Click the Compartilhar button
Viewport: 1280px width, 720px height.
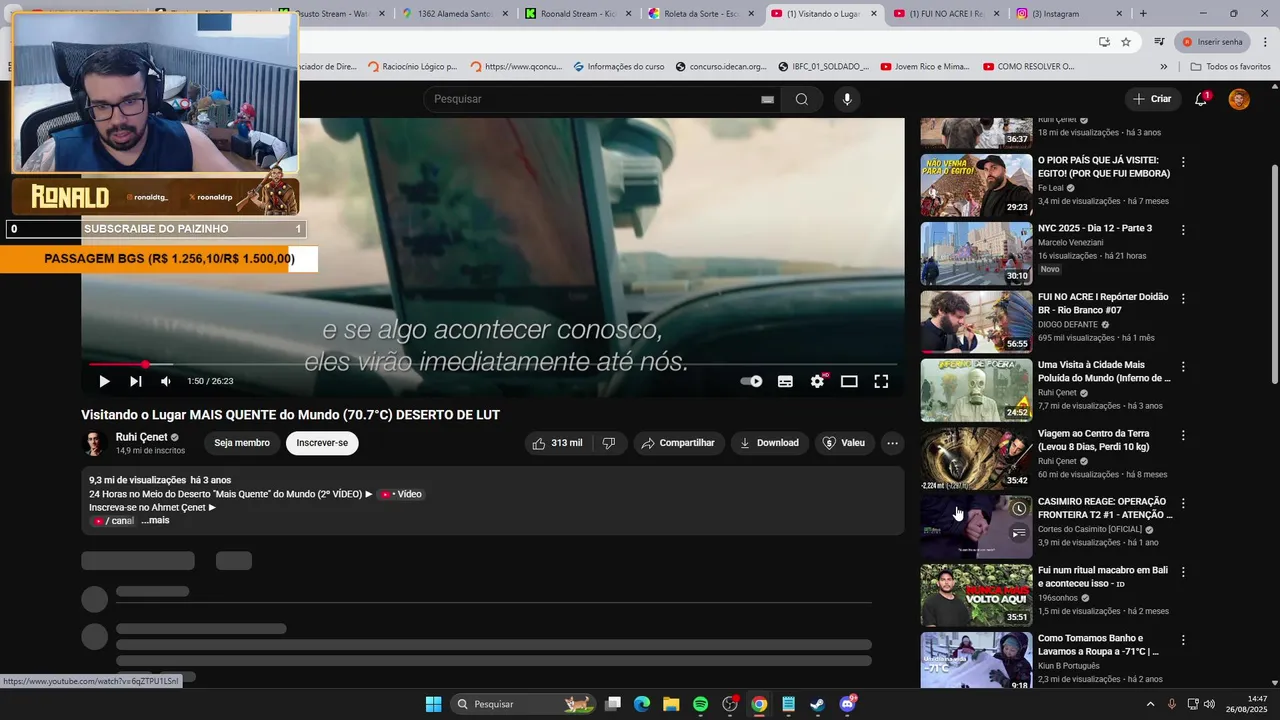coord(678,443)
